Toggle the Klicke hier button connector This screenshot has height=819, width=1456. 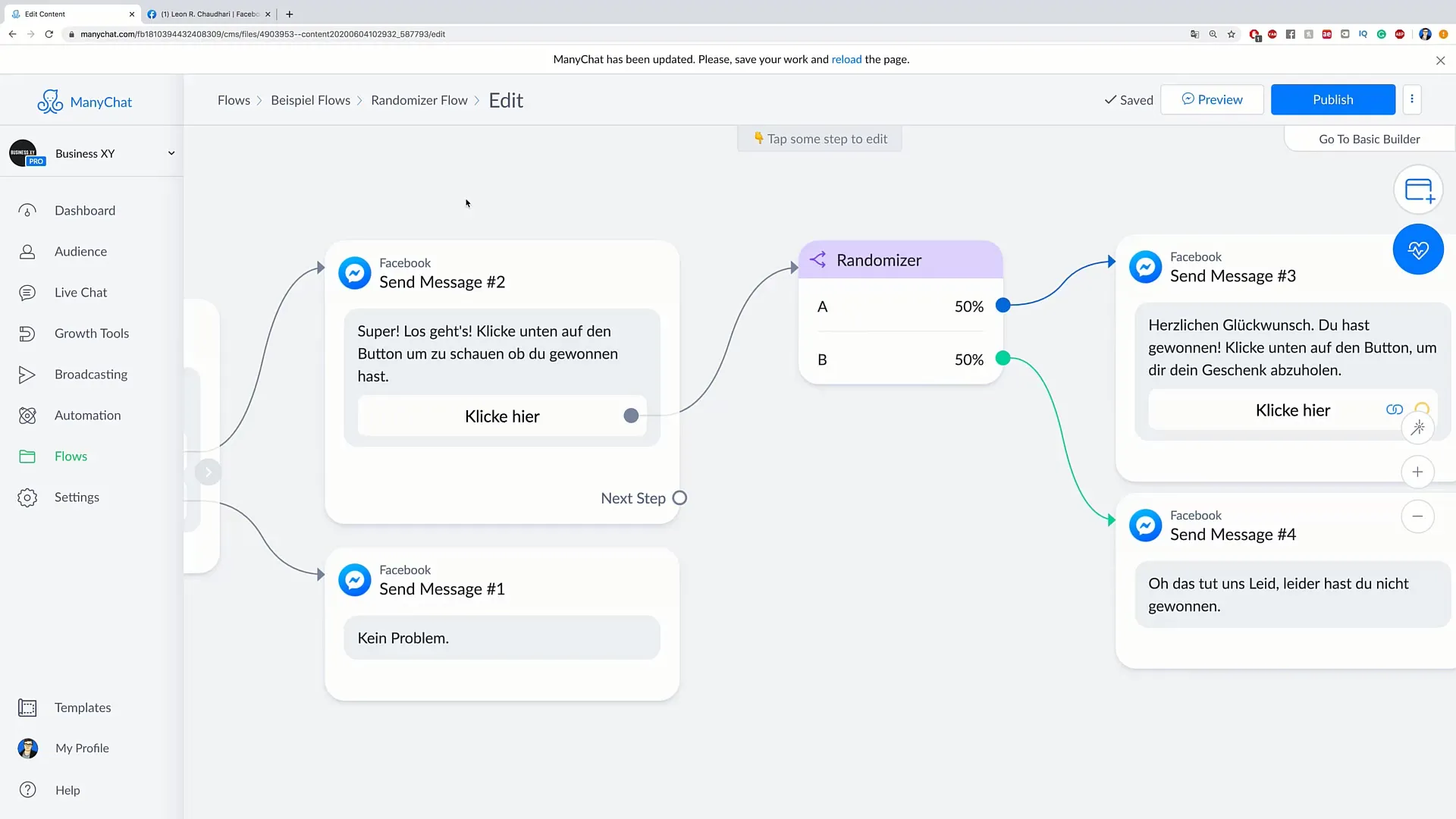pos(632,415)
